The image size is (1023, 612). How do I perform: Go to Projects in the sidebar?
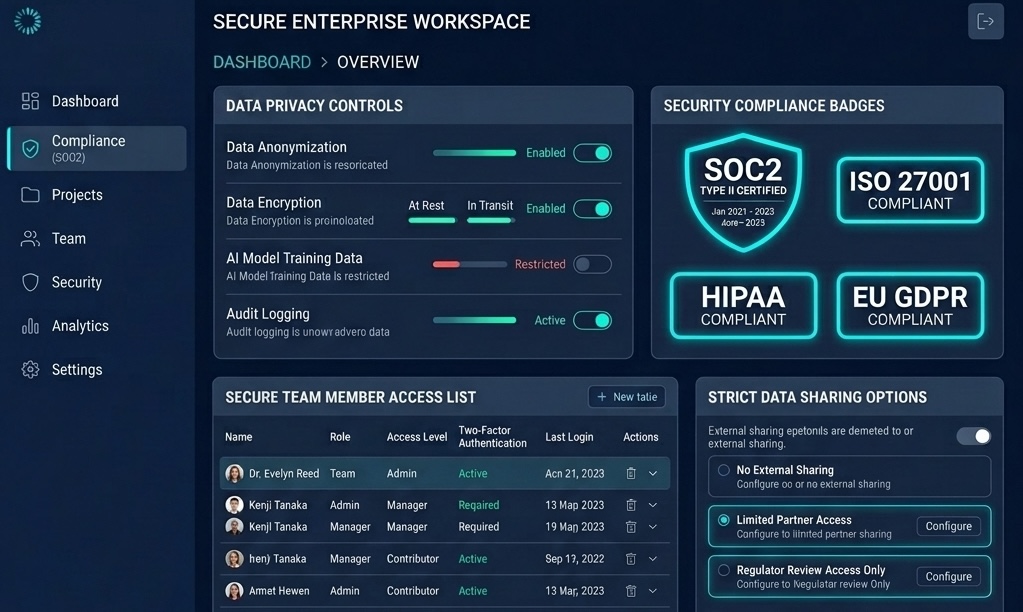click(97, 194)
